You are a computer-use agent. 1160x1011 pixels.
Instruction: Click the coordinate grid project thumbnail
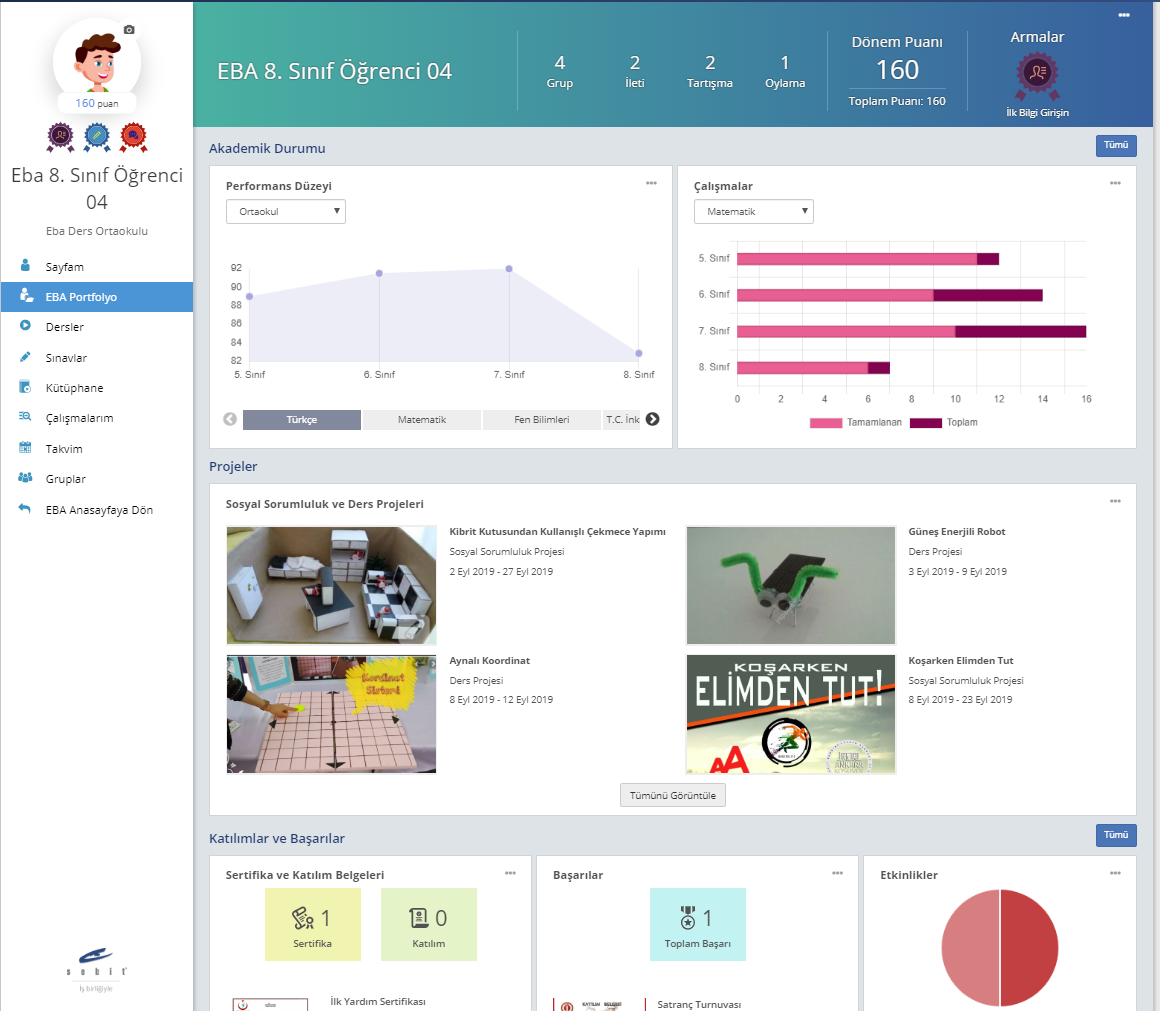point(331,714)
